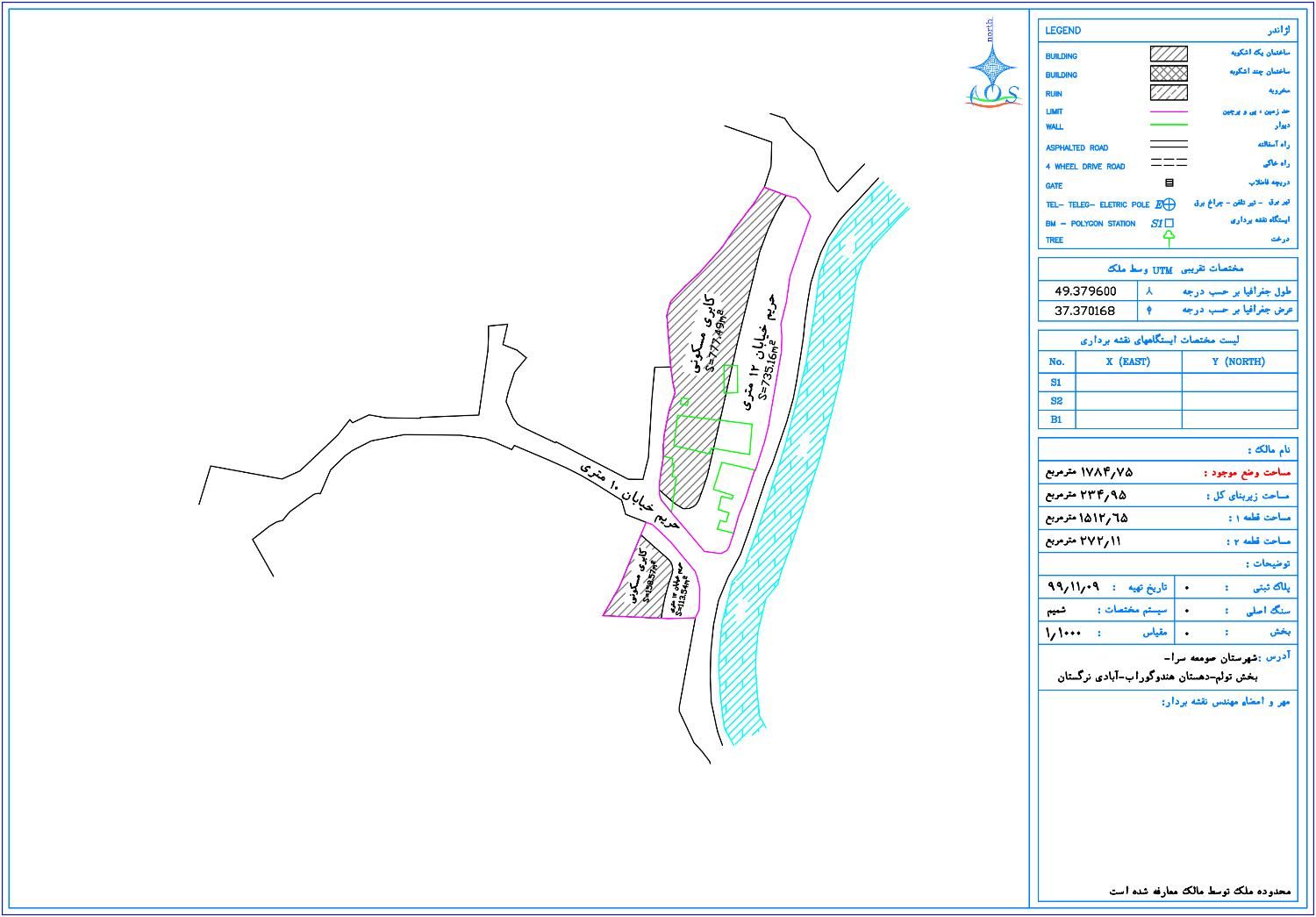Screen dimensions: 1316x917
Task: Pick the magenta LIMIT line sample
Action: tap(1169, 112)
